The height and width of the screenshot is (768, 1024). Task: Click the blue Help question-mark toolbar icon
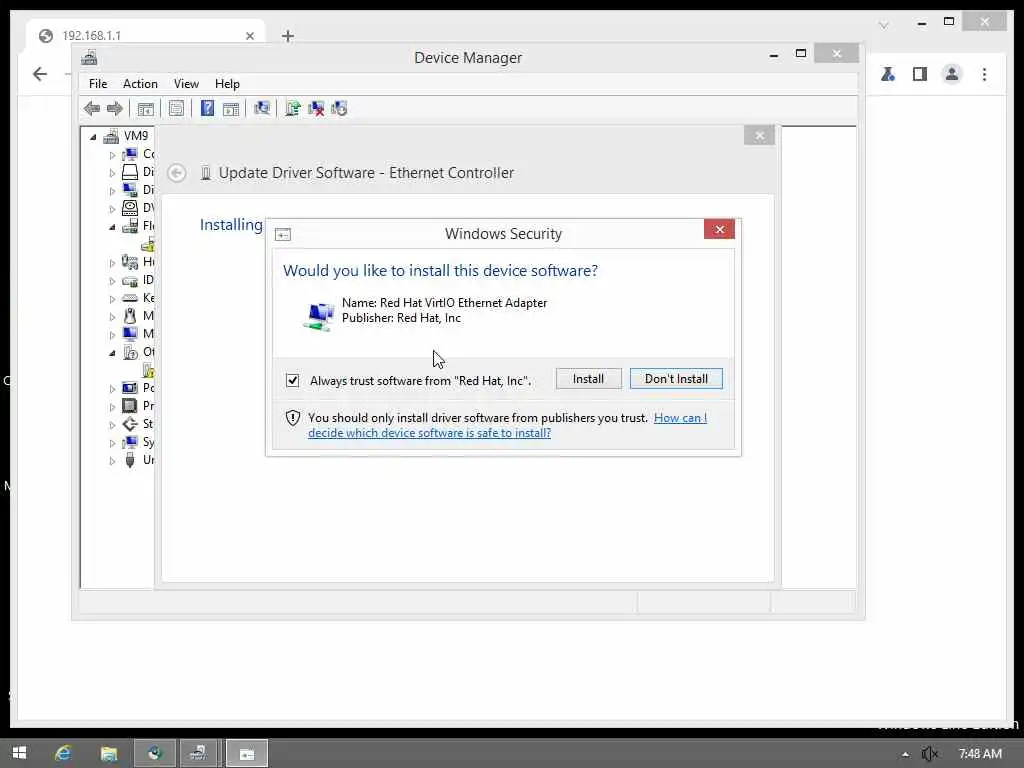(207, 108)
